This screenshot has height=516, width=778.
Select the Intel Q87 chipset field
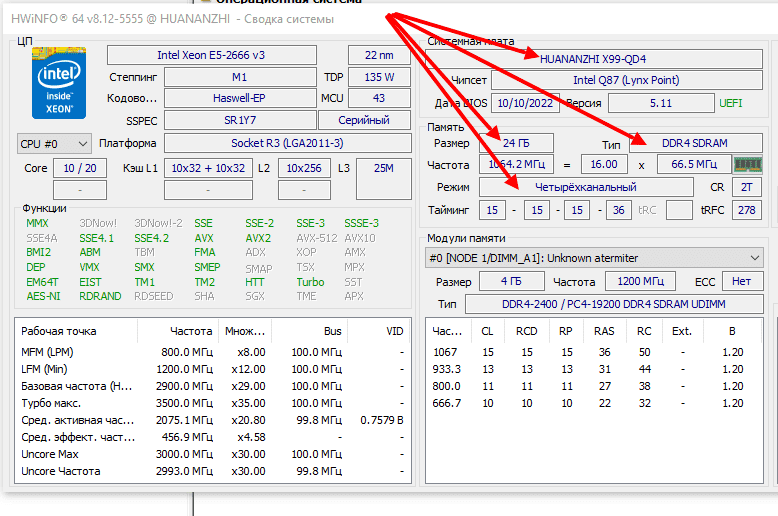click(626, 80)
